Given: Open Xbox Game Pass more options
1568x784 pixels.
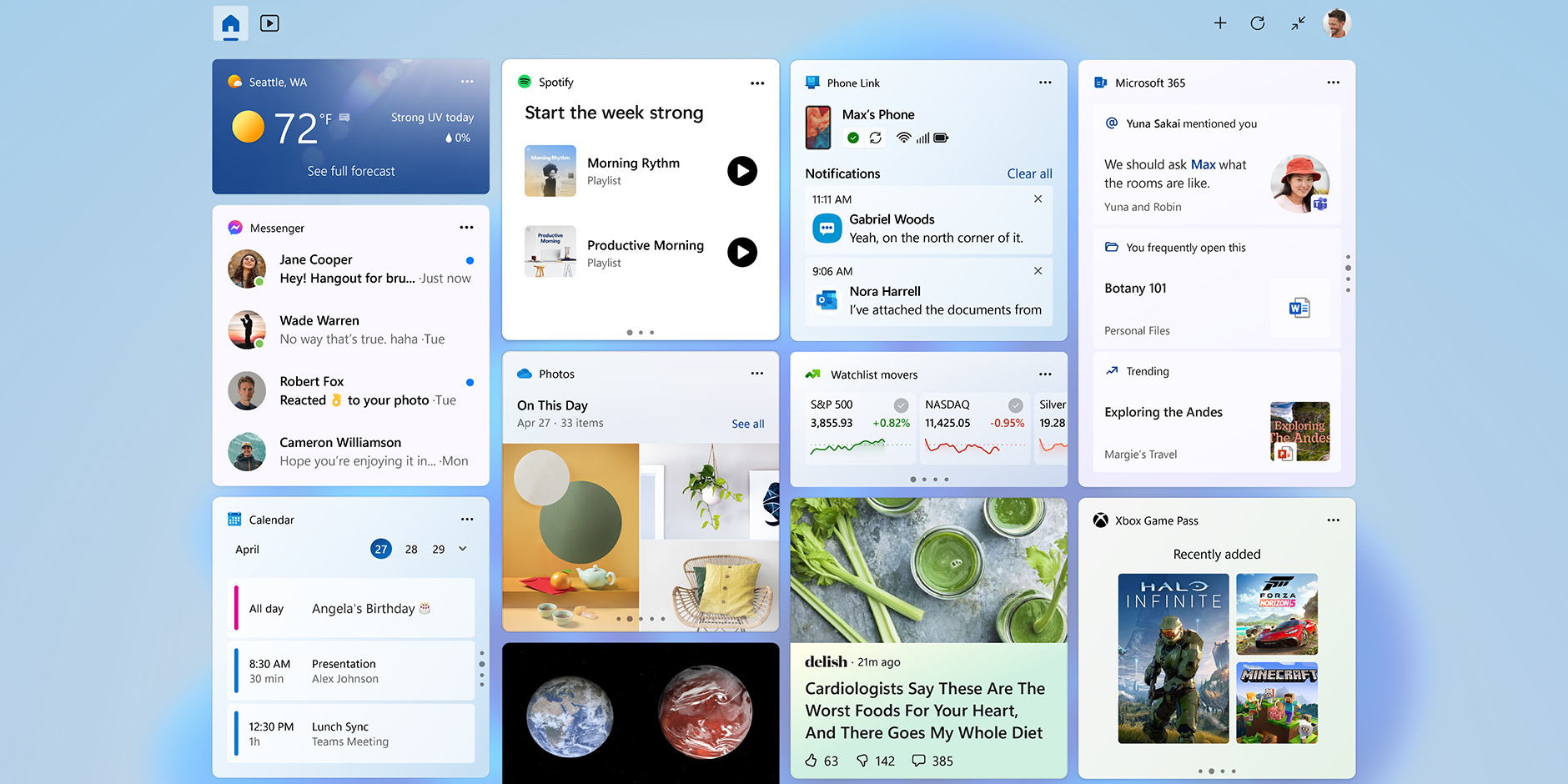Looking at the screenshot, I should 1334,520.
